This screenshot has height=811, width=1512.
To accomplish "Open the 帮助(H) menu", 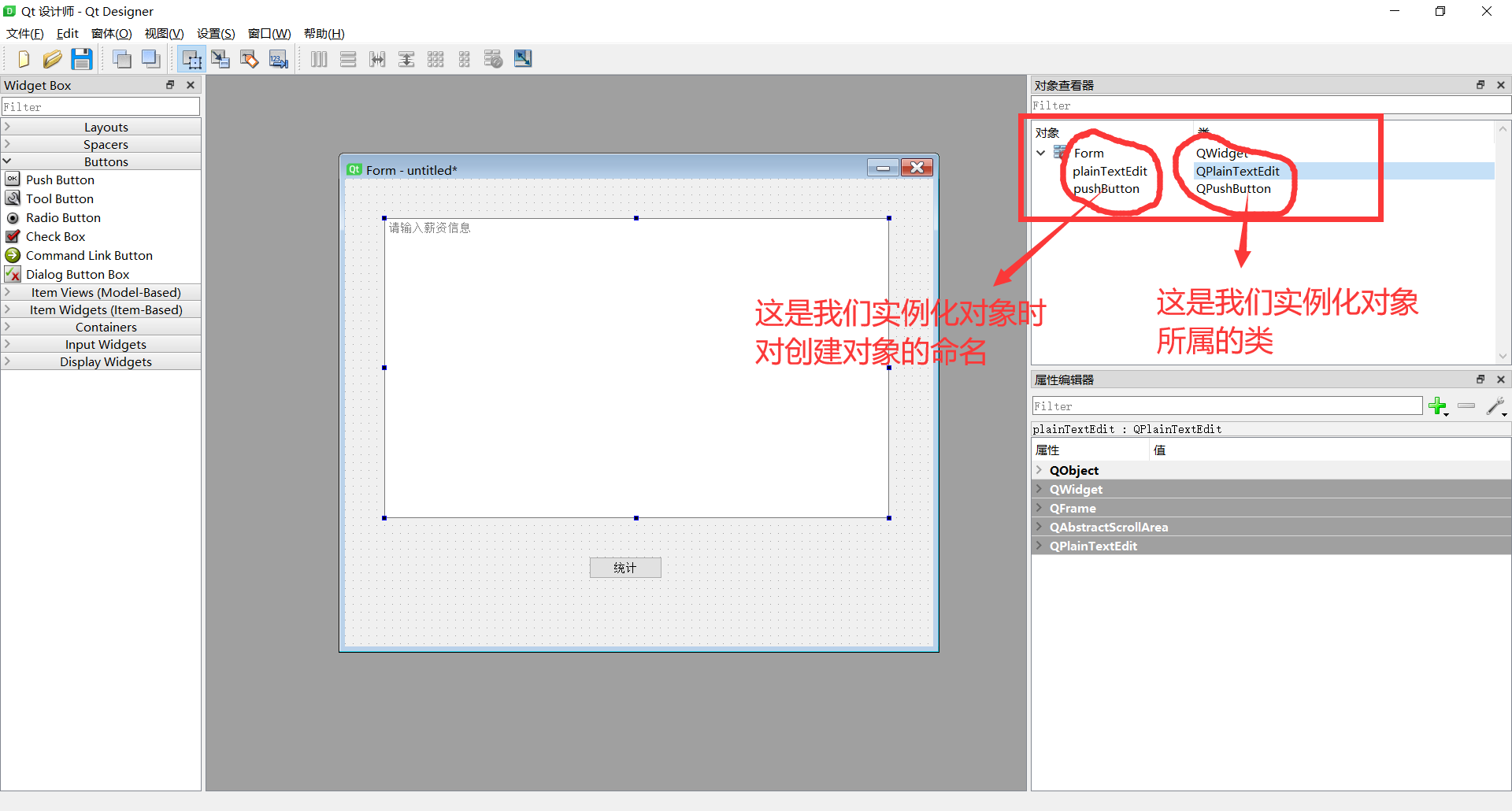I will coord(324,33).
